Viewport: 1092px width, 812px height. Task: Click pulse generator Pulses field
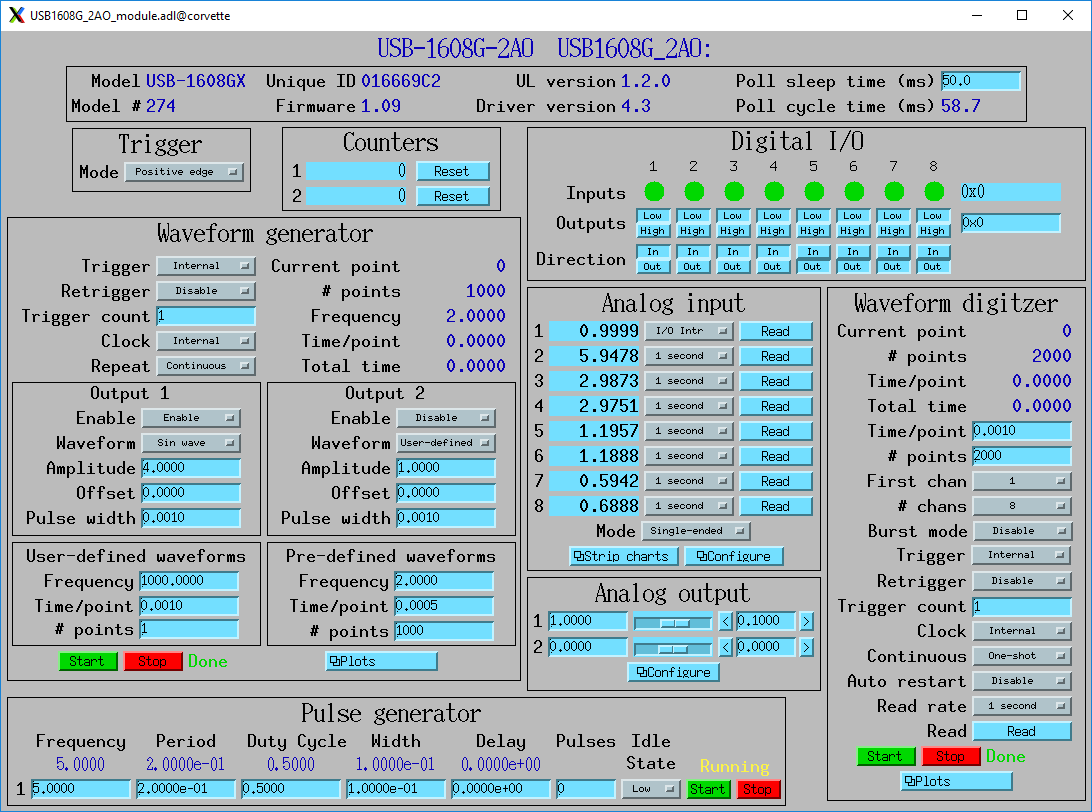click(x=586, y=789)
